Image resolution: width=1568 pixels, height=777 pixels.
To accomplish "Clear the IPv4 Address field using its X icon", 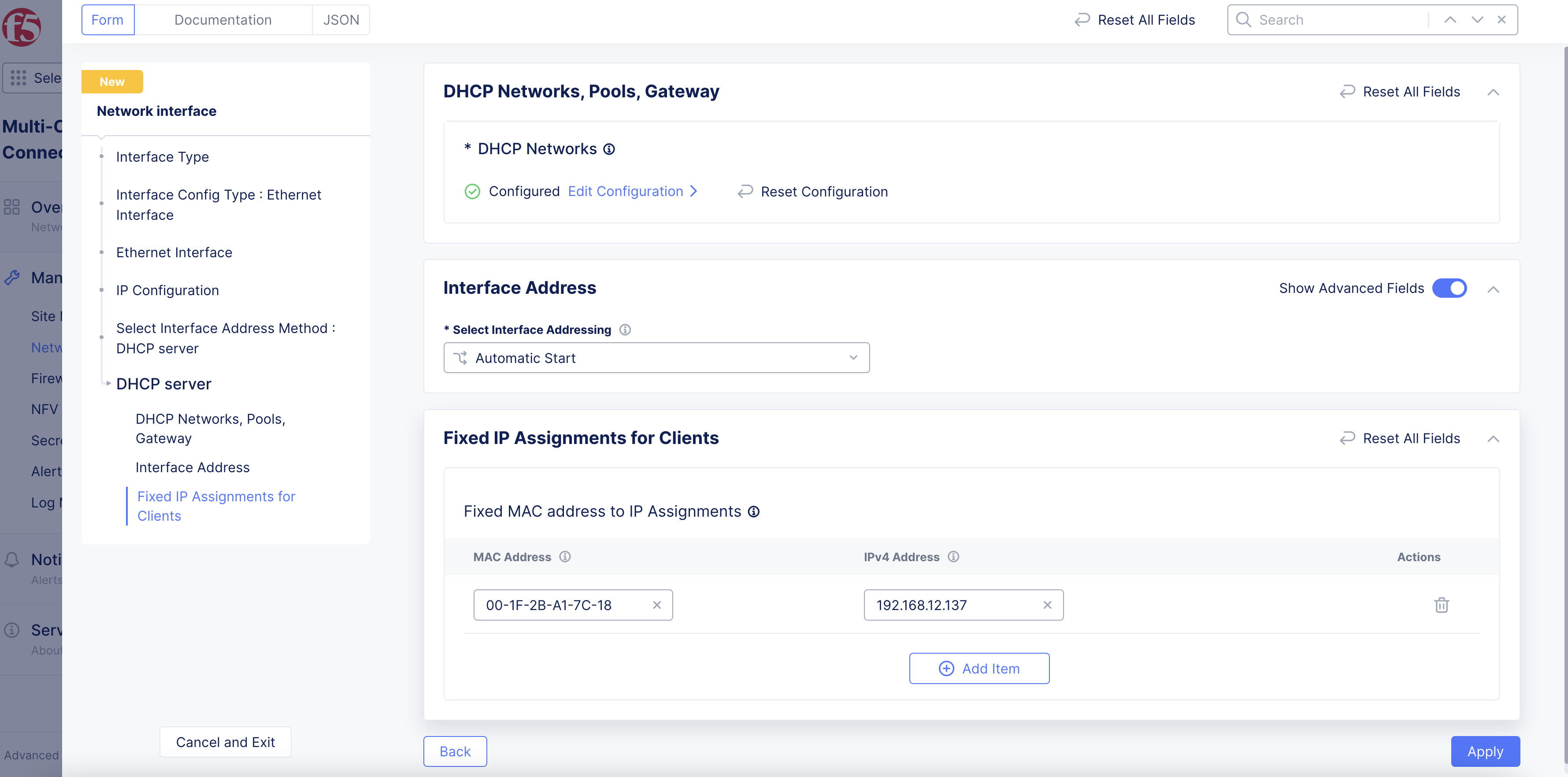I will pyautogui.click(x=1048, y=605).
